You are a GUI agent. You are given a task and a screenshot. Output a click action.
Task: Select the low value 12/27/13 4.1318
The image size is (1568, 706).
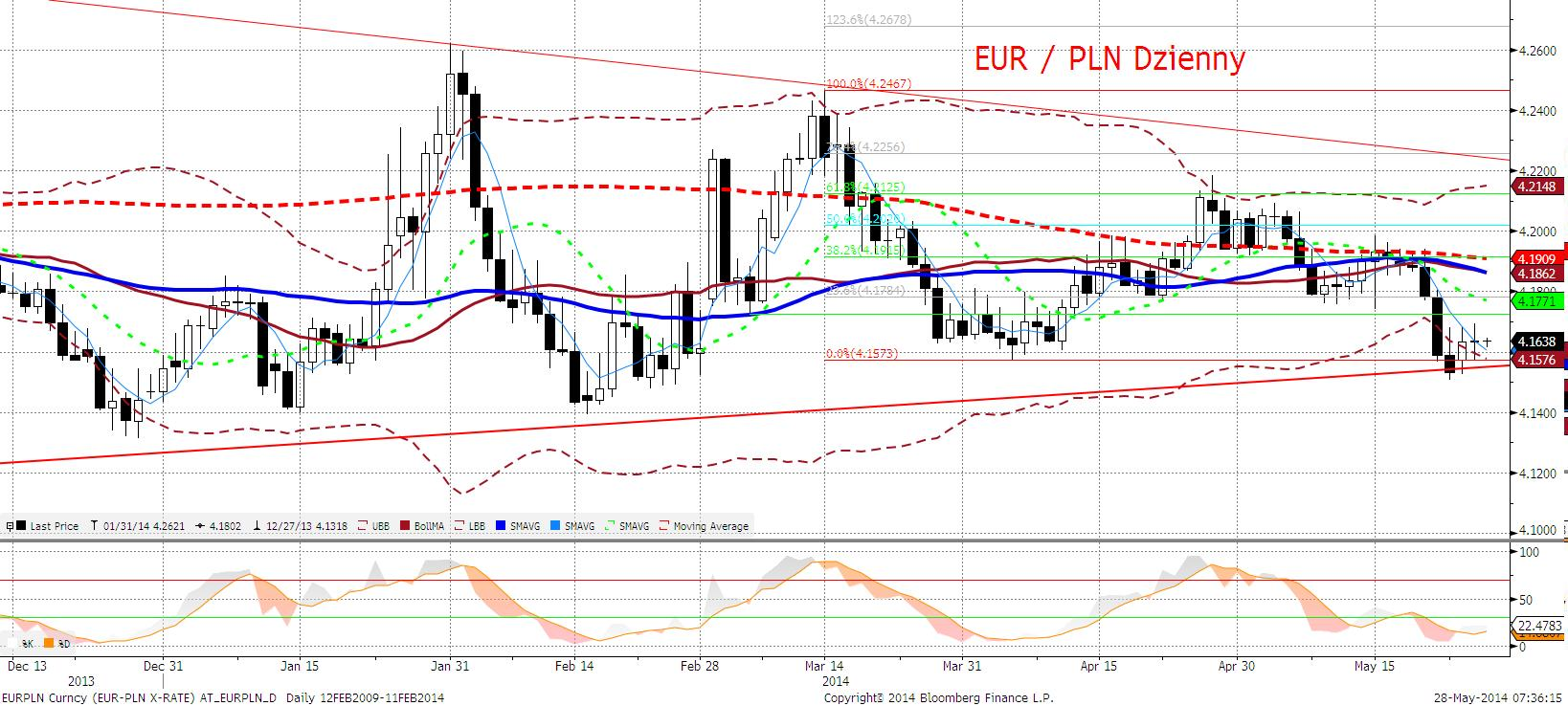[306, 526]
